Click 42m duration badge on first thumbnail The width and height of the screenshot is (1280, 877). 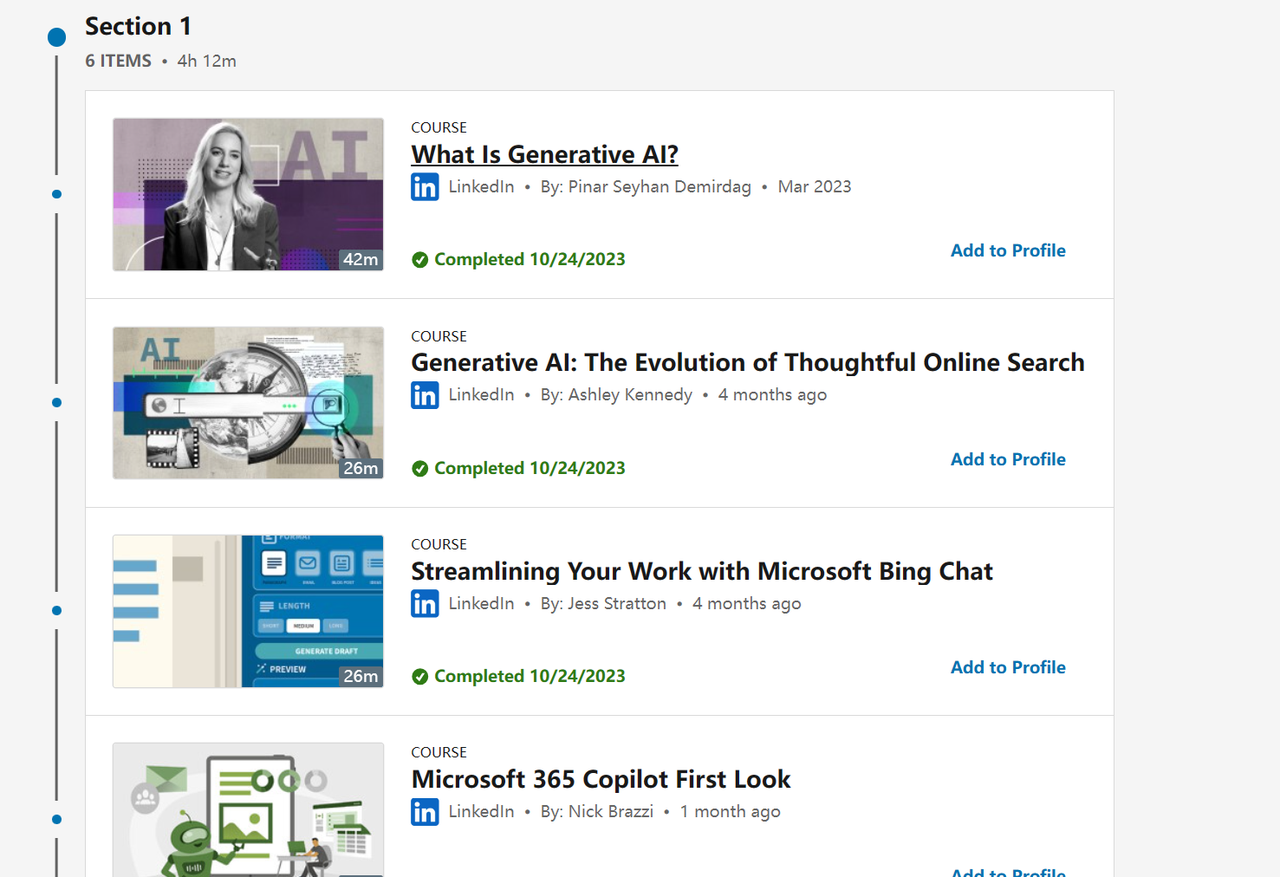(361, 260)
